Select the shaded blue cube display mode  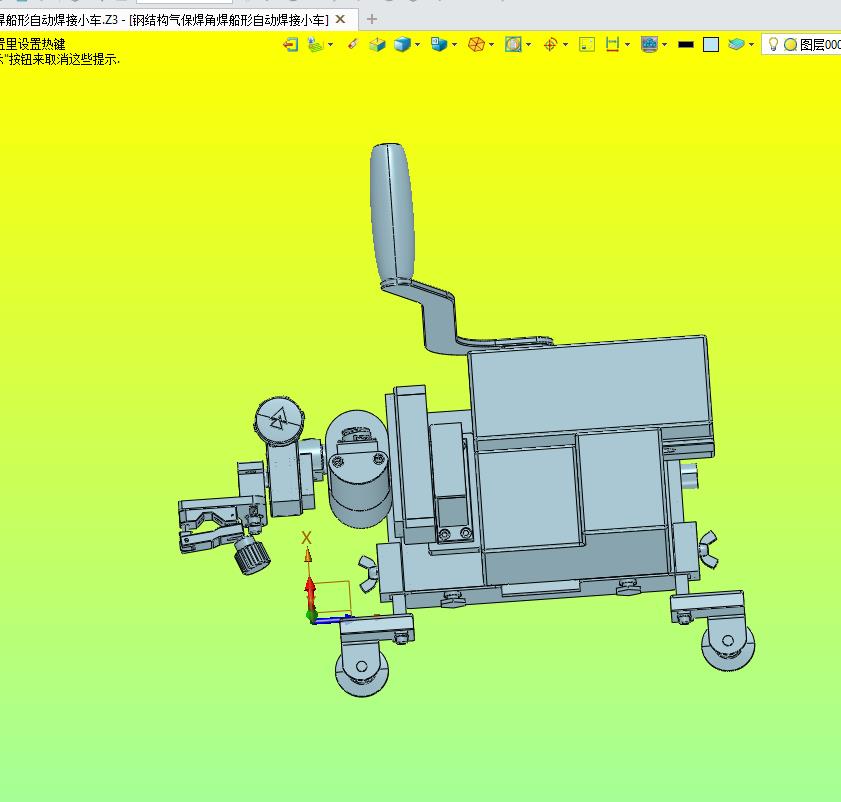402,45
